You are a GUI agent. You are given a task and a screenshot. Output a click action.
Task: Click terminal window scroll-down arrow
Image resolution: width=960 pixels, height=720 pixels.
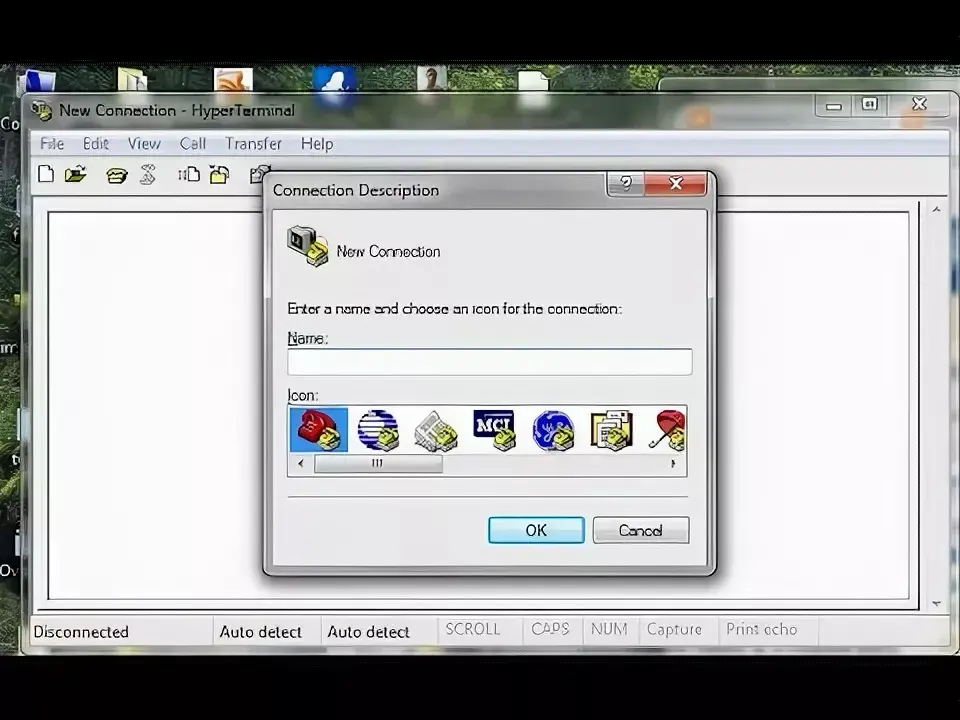tap(936, 604)
